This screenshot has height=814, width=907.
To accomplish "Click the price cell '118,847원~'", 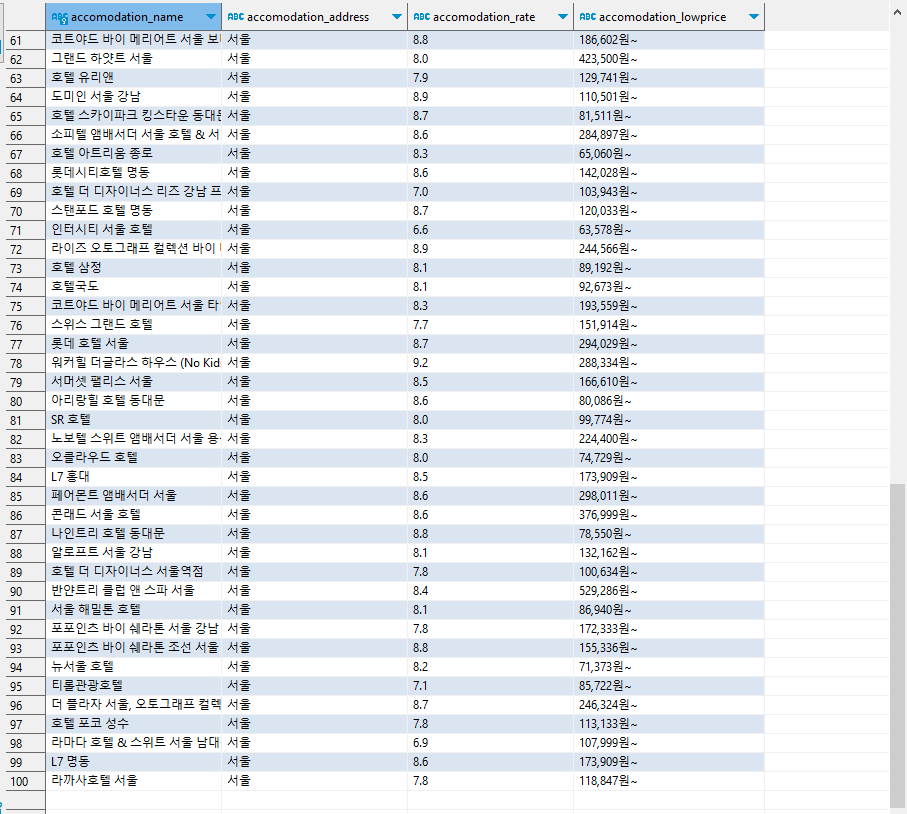I will coord(669,780).
